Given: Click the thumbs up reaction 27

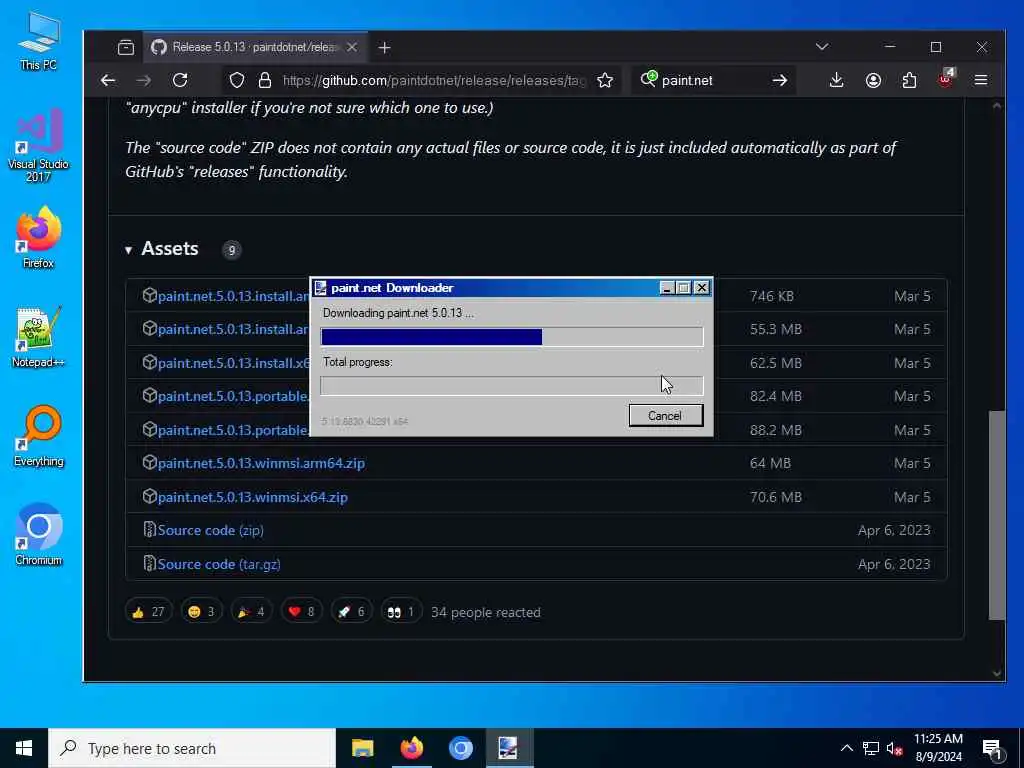Looking at the screenshot, I should (148, 611).
